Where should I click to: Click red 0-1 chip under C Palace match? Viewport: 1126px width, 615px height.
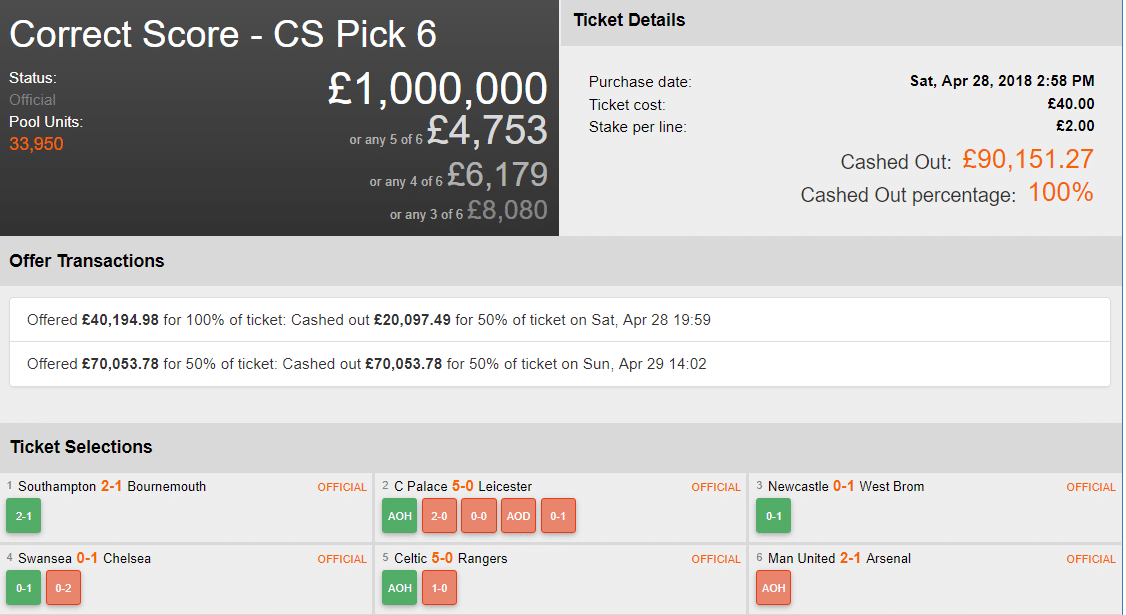point(558,516)
